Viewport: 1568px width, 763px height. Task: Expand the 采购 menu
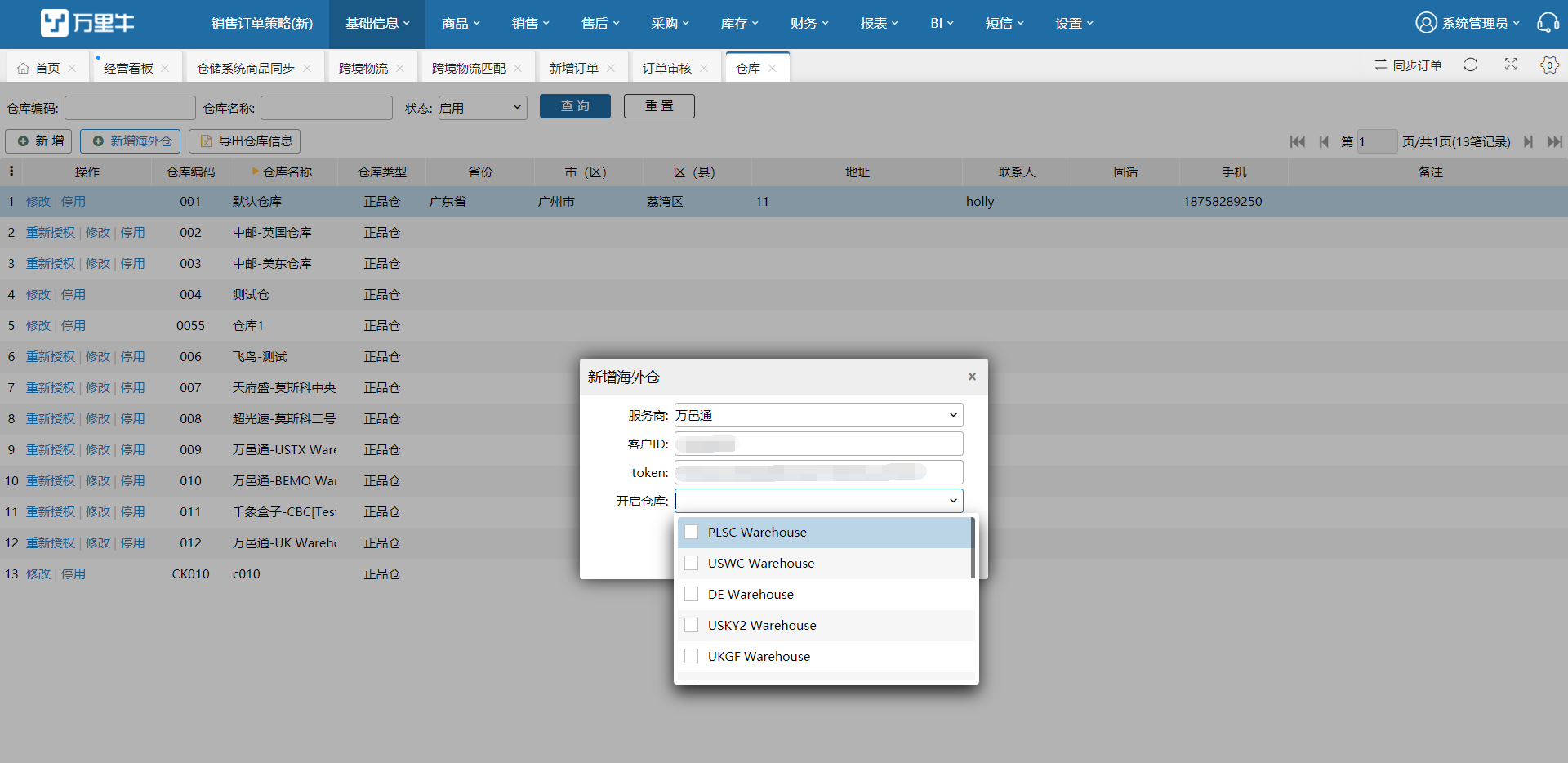tap(670, 24)
